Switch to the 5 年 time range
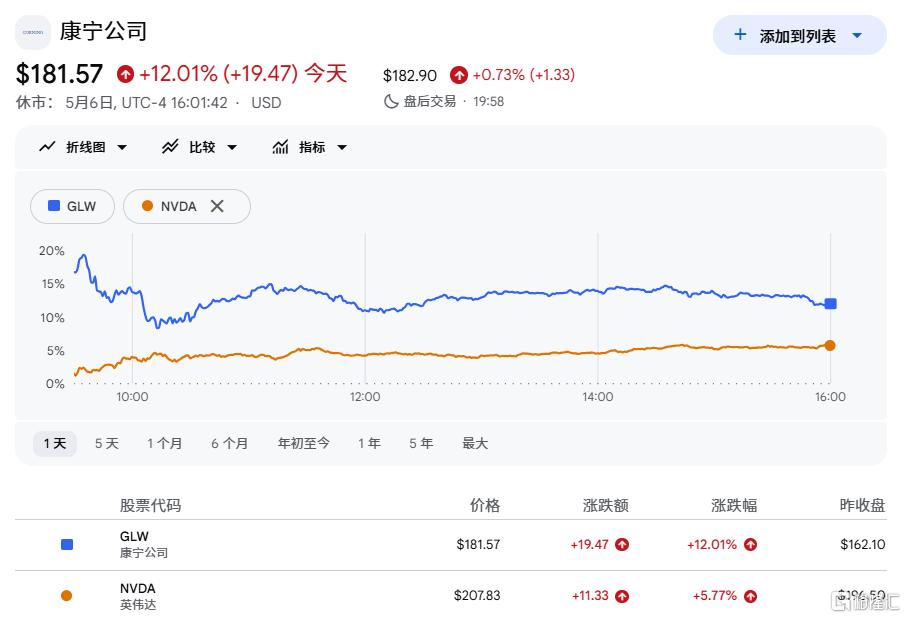The image size is (906, 618). click(x=421, y=444)
